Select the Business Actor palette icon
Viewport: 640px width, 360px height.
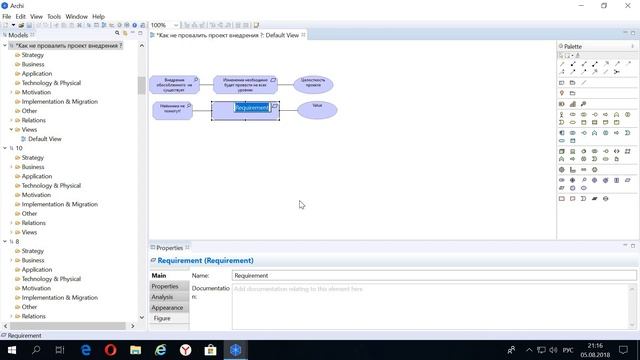click(x=562, y=115)
